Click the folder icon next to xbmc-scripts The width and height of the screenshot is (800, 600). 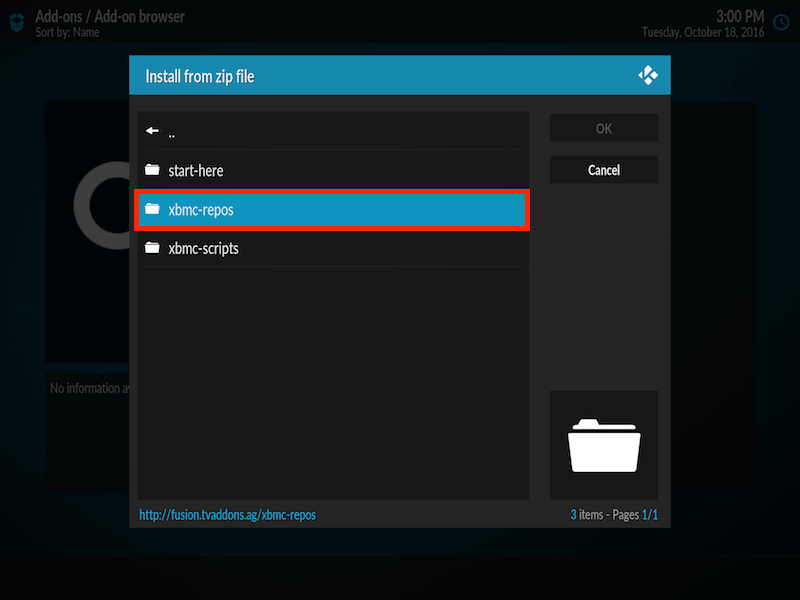pos(152,247)
